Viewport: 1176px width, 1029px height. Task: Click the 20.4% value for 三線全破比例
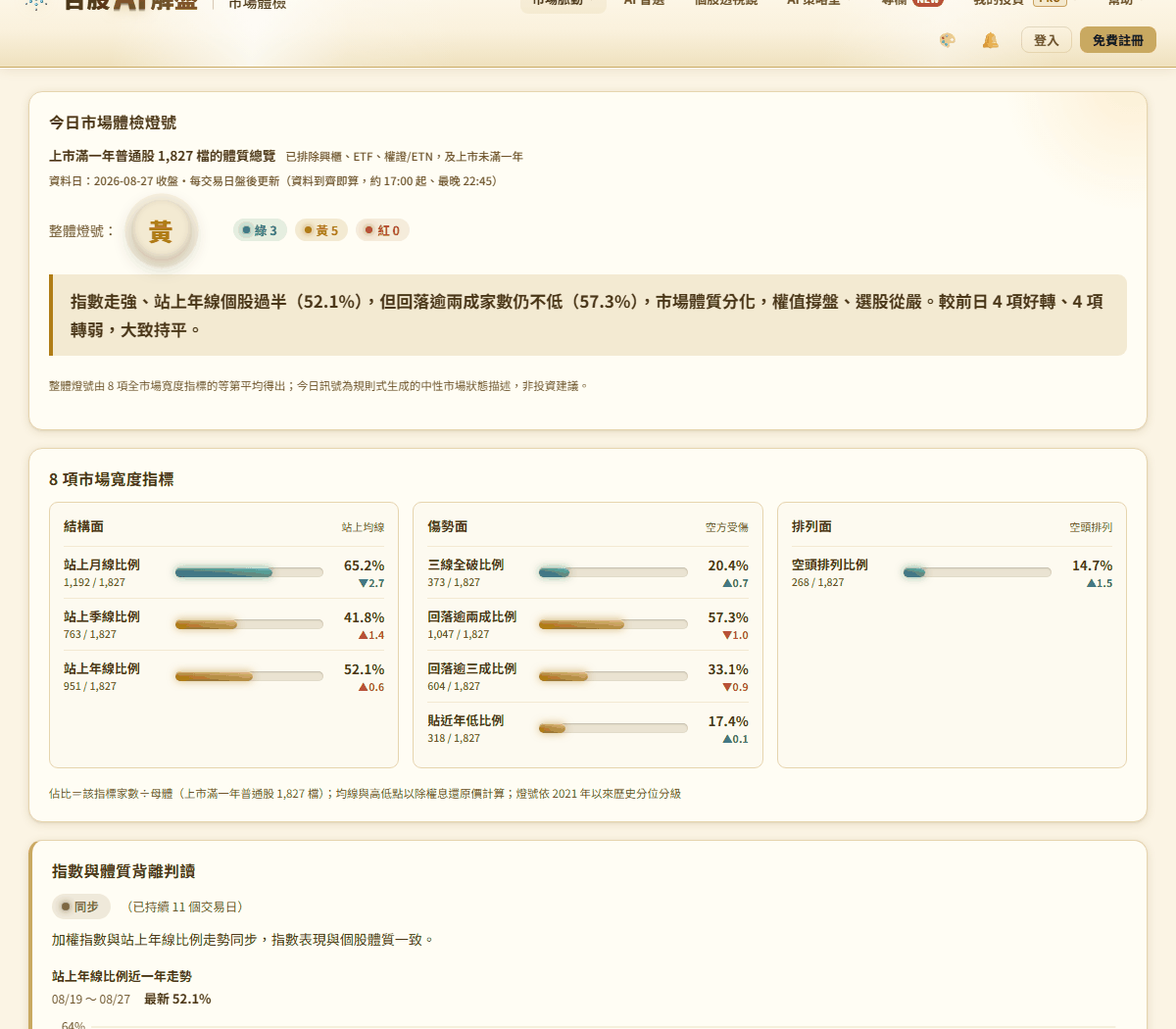(x=728, y=565)
